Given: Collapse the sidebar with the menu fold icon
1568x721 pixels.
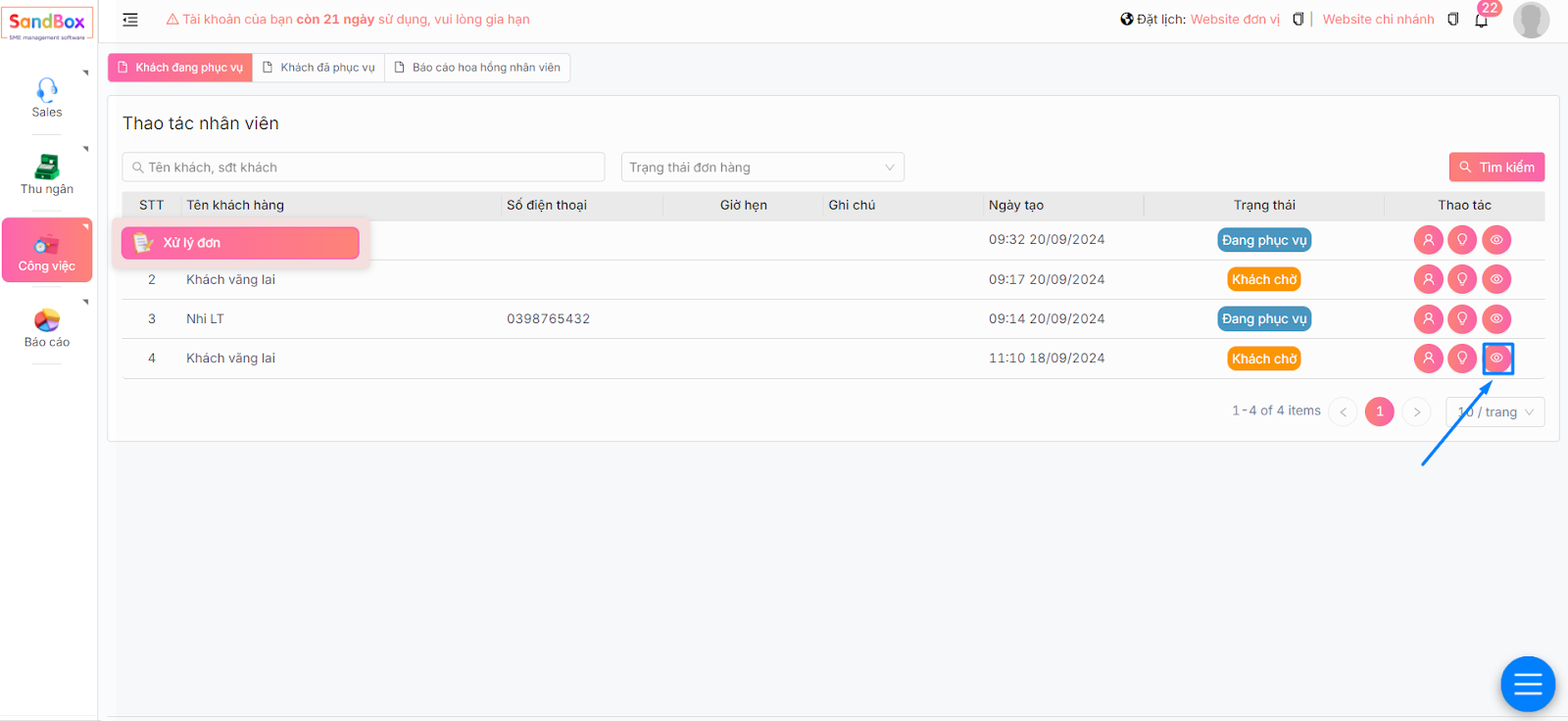Looking at the screenshot, I should (130, 20).
